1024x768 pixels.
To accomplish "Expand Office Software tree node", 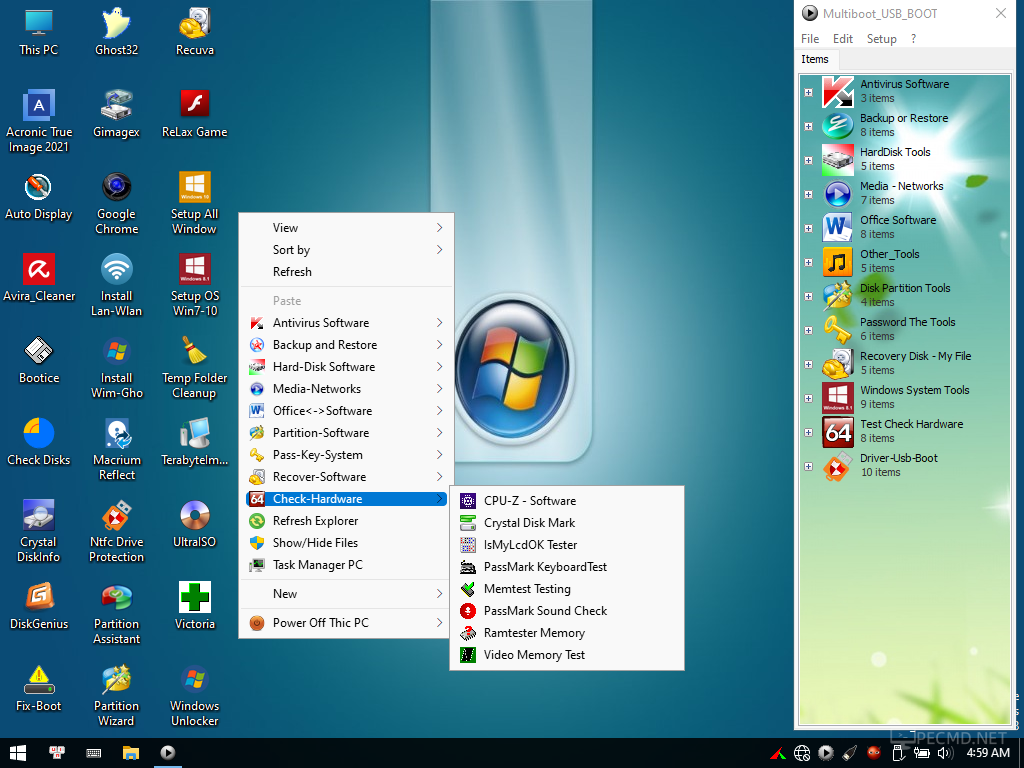I will point(808,228).
